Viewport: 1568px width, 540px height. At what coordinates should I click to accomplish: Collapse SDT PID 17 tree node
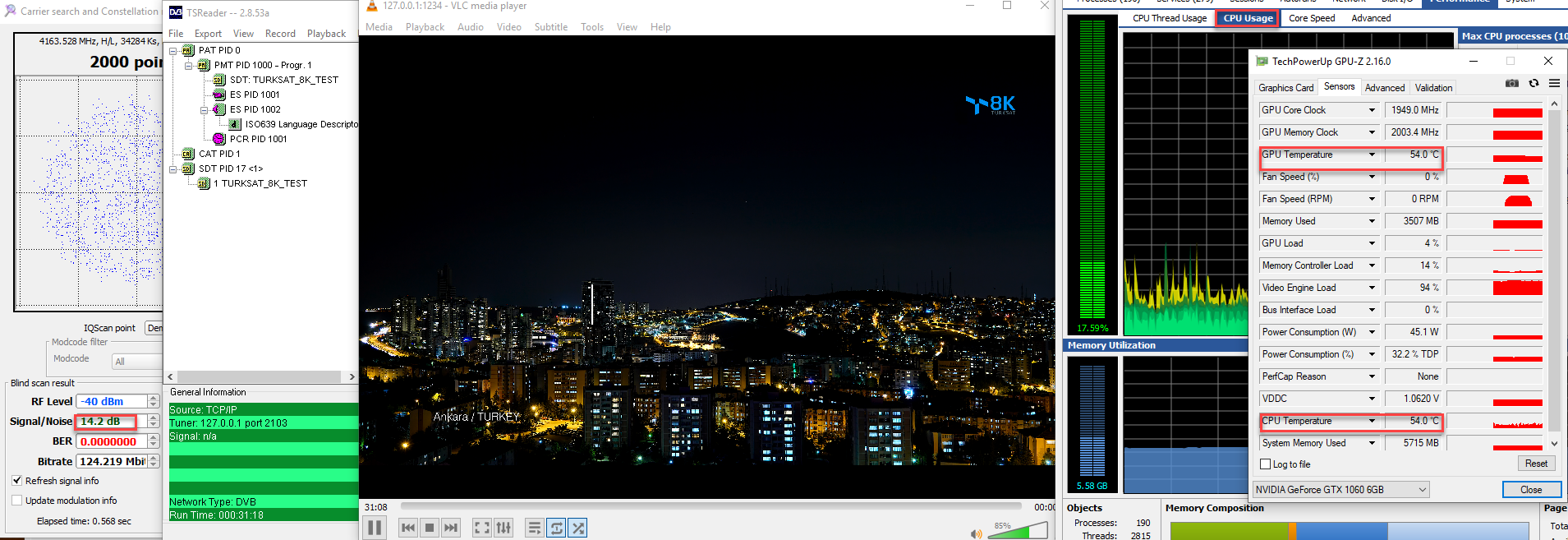(x=173, y=169)
